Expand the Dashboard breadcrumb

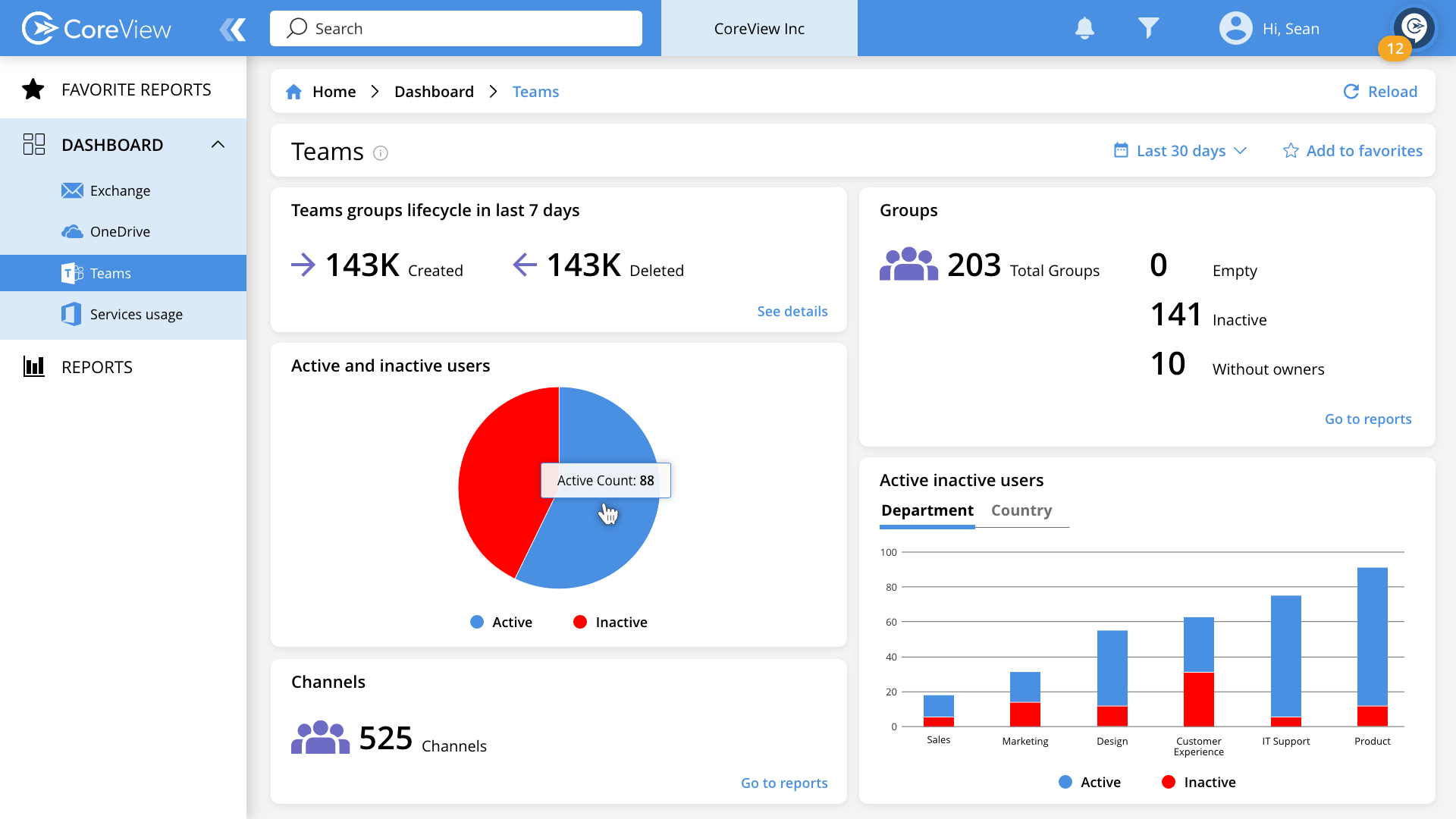434,91
